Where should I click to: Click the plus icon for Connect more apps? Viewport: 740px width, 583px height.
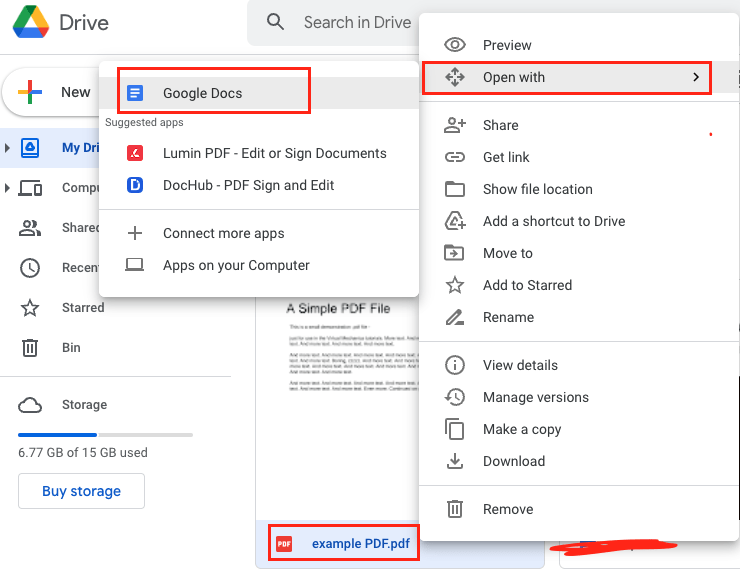pyautogui.click(x=135, y=233)
